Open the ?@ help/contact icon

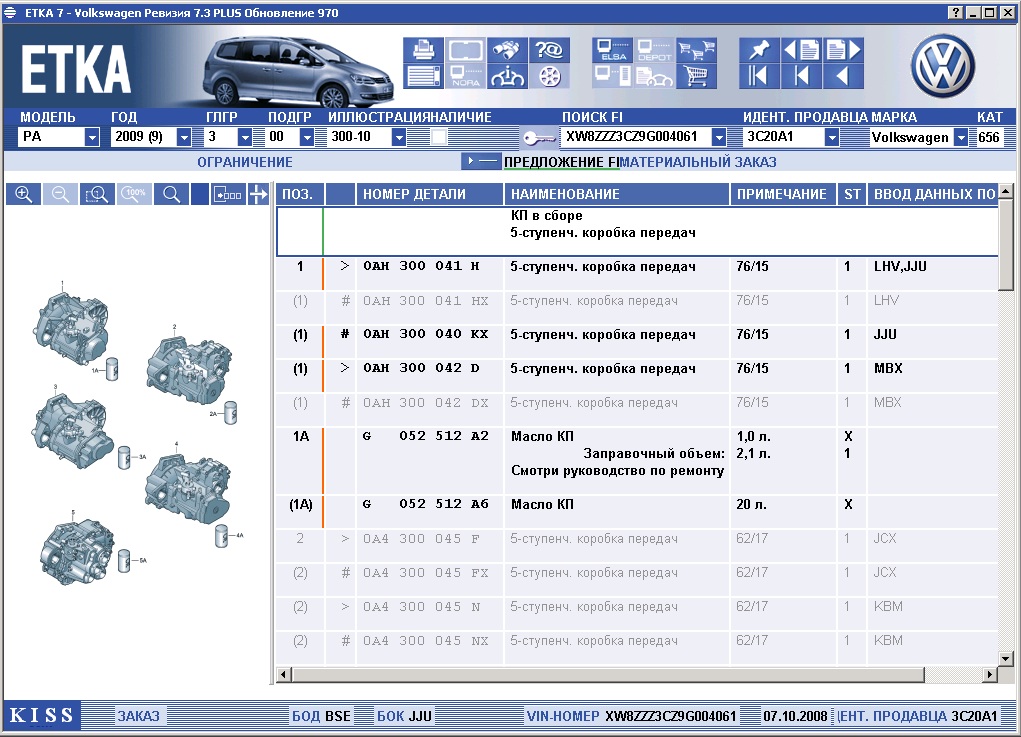click(x=550, y=50)
